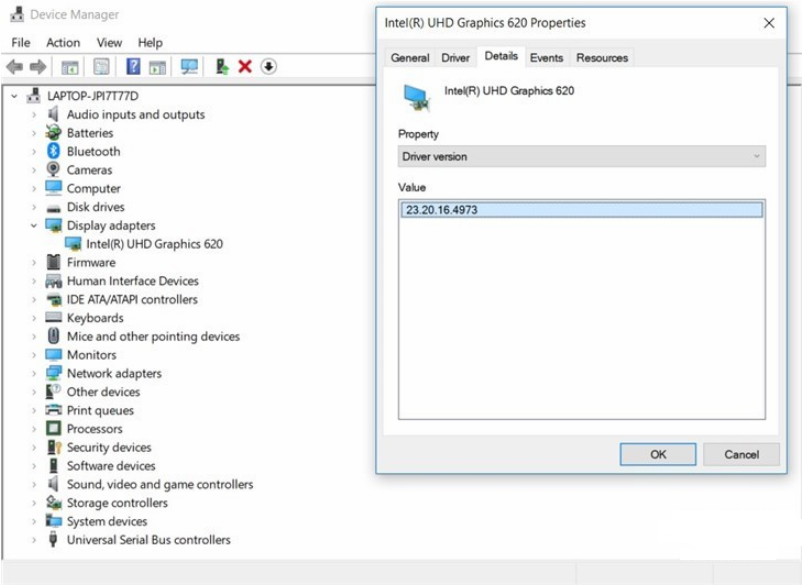Click the Back navigation arrow
Viewport: 802px width, 585px height.
14,67
